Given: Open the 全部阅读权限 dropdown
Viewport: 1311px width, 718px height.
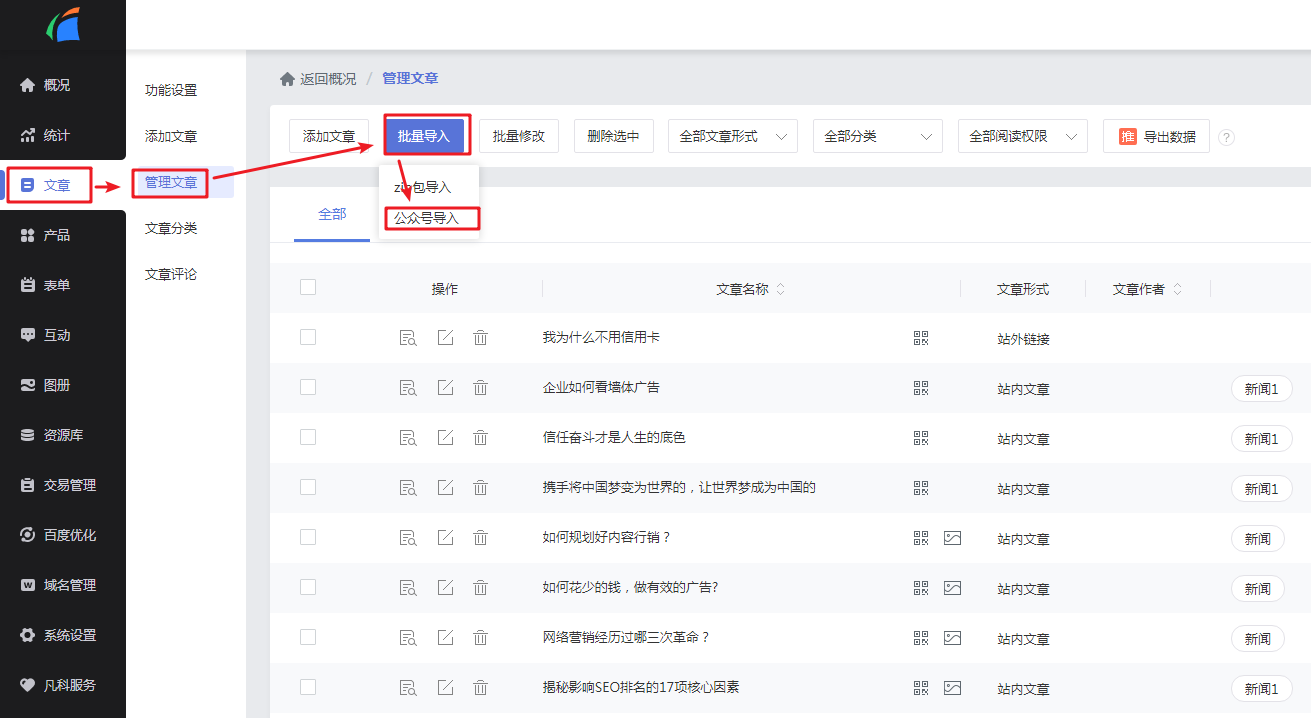Looking at the screenshot, I should point(1023,136).
